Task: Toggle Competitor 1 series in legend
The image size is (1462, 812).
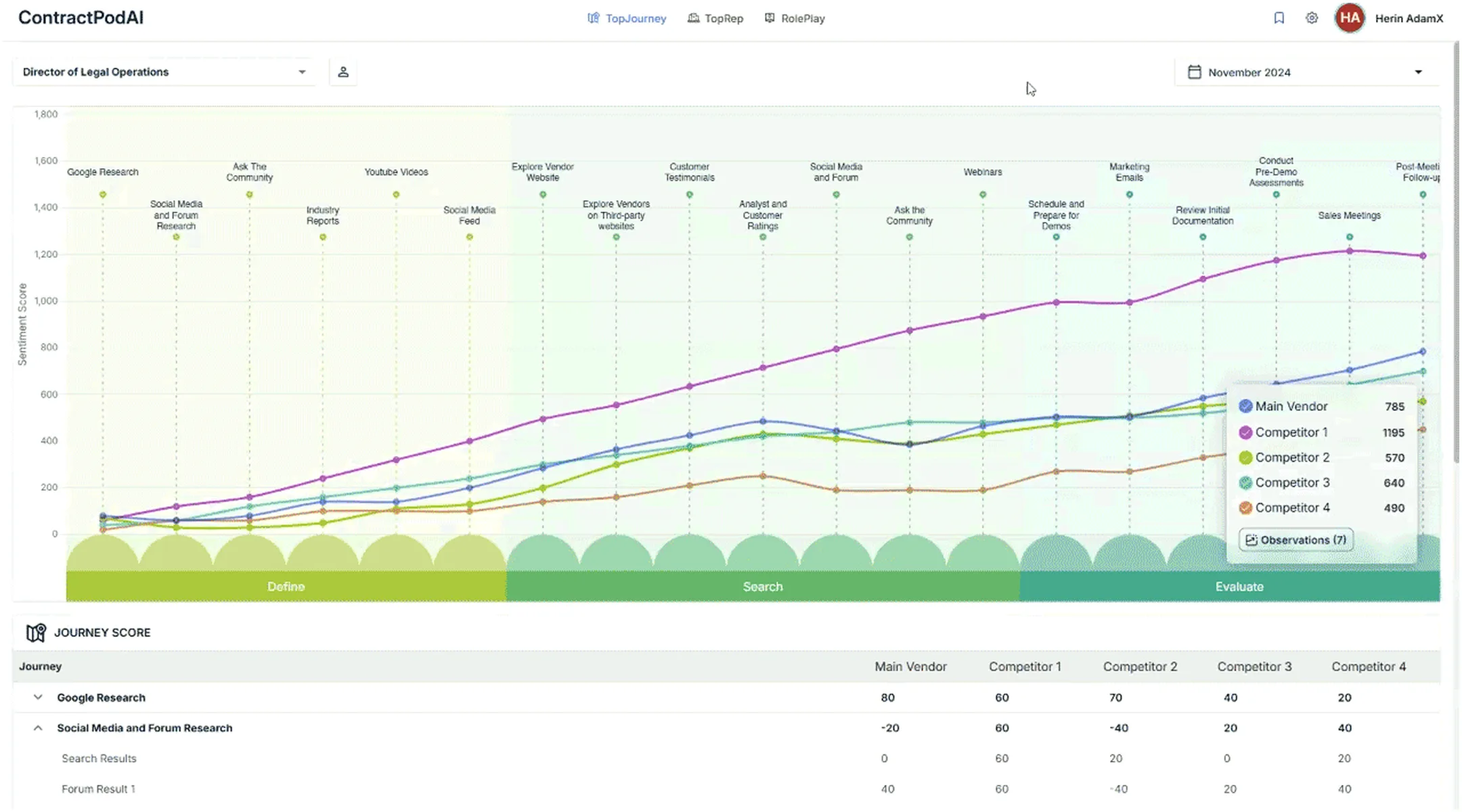Action: coord(1245,432)
